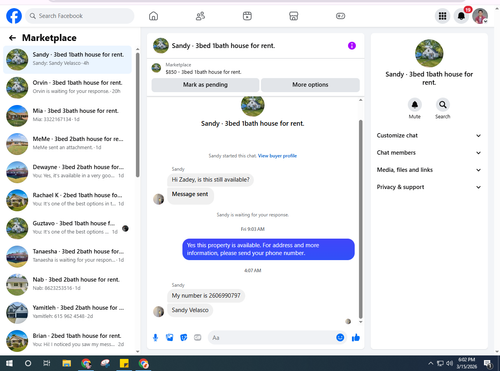This screenshot has height=371, width=500.
Task: Open the Home feed icon
Action: [153, 16]
